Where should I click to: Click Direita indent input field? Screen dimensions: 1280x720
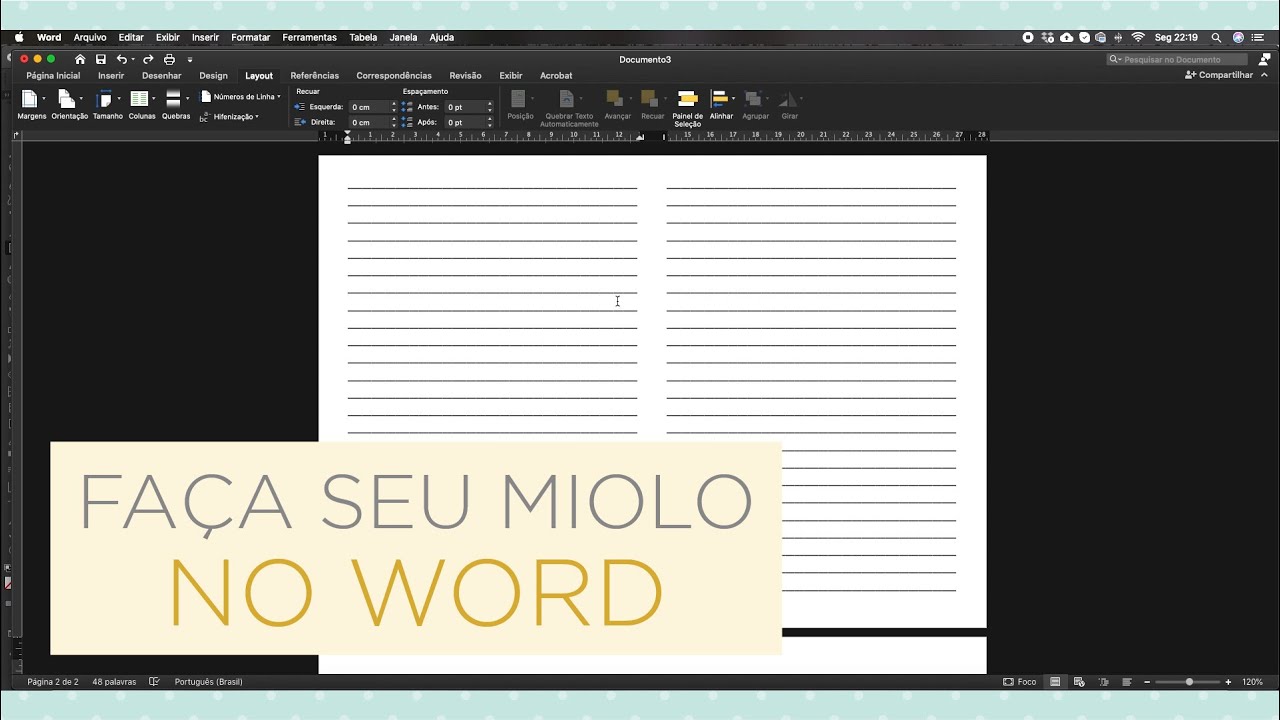point(369,122)
